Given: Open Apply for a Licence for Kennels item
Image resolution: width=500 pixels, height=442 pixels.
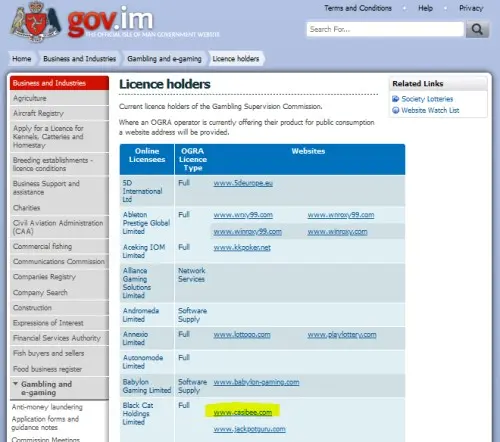Looking at the screenshot, I should [59, 137].
